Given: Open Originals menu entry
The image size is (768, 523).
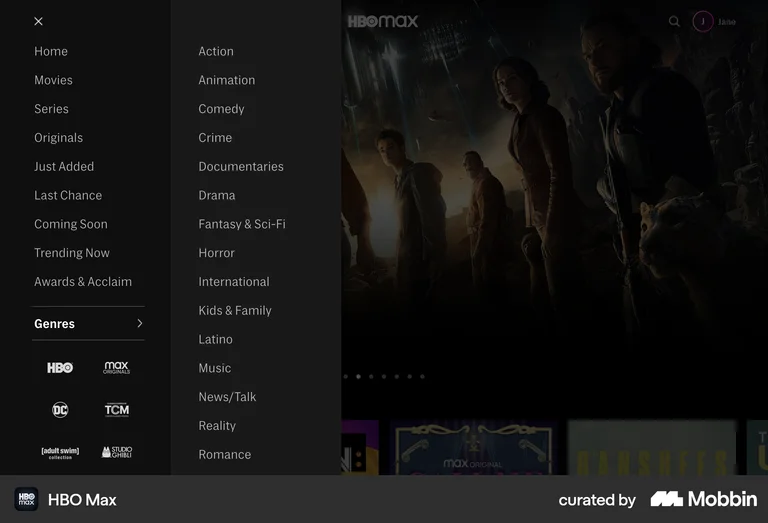Looking at the screenshot, I should point(58,138).
